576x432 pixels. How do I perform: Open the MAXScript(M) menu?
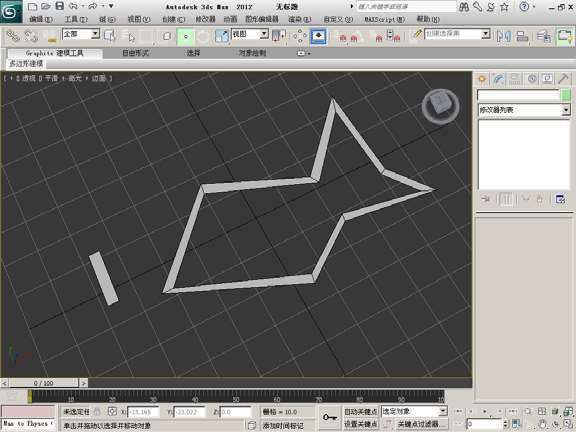[384, 19]
